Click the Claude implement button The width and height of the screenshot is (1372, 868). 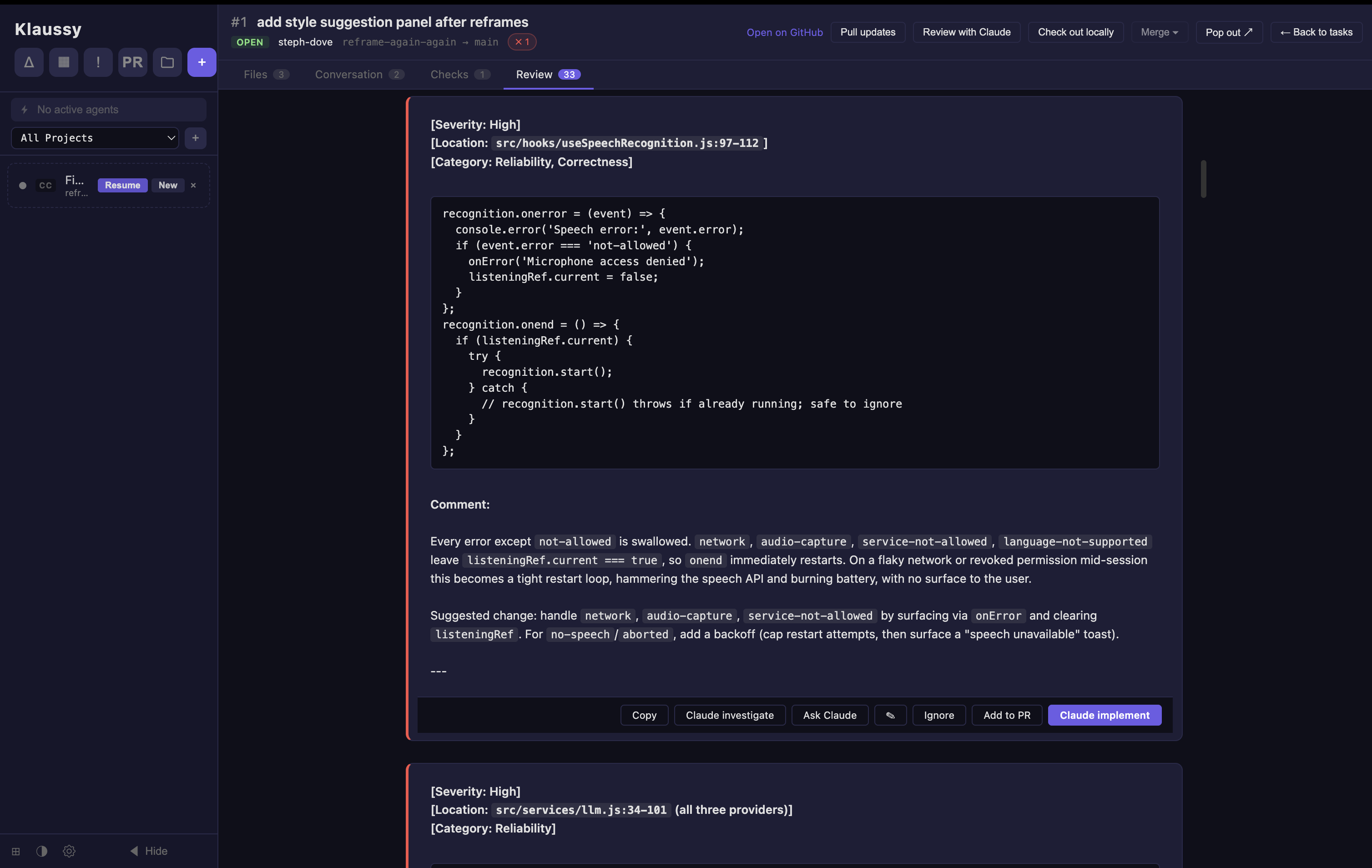1104,715
